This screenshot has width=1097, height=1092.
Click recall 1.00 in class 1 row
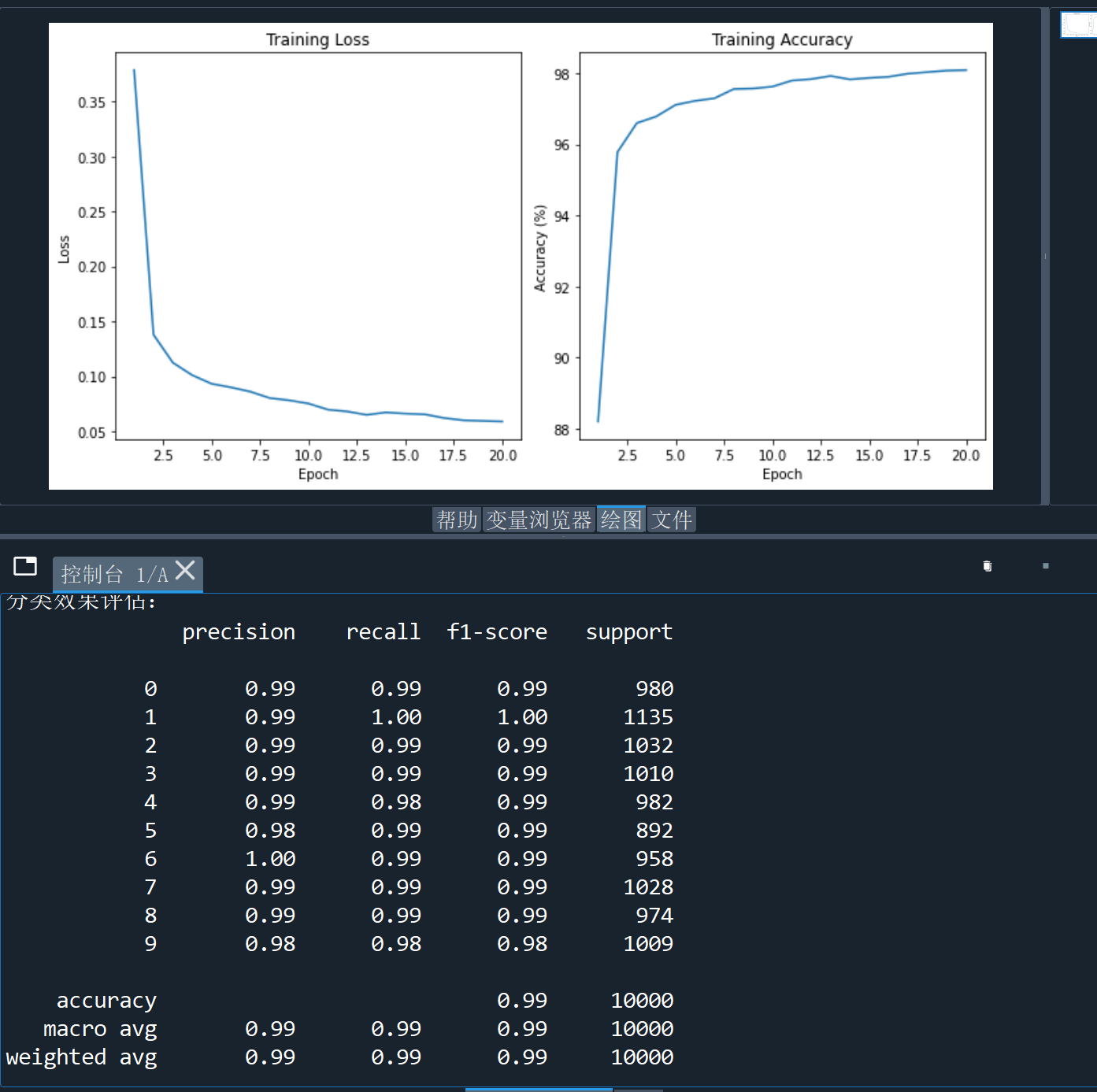396,717
